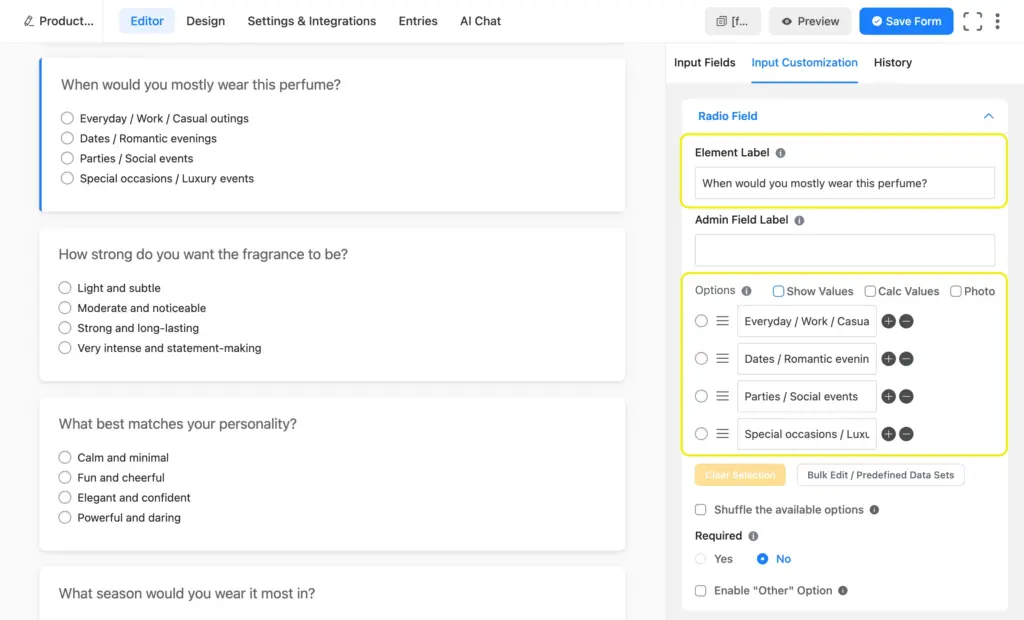Open the AI Chat tab
1024x620 pixels.
(x=480, y=21)
